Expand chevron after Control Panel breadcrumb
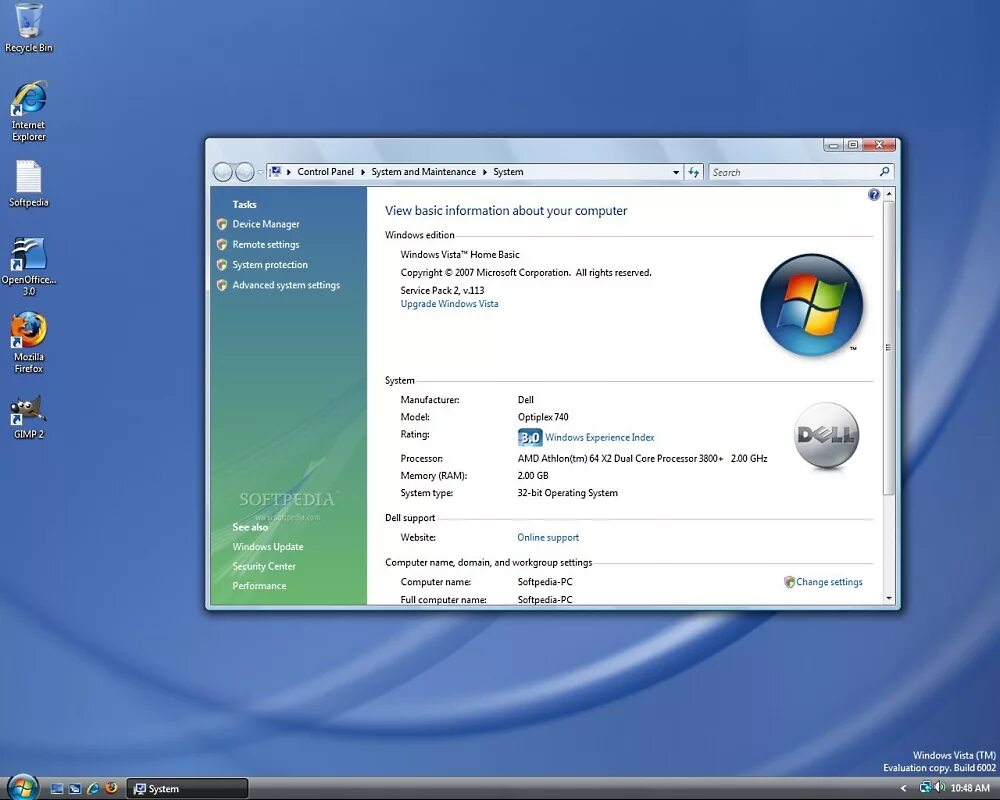1000x800 pixels. coord(363,172)
